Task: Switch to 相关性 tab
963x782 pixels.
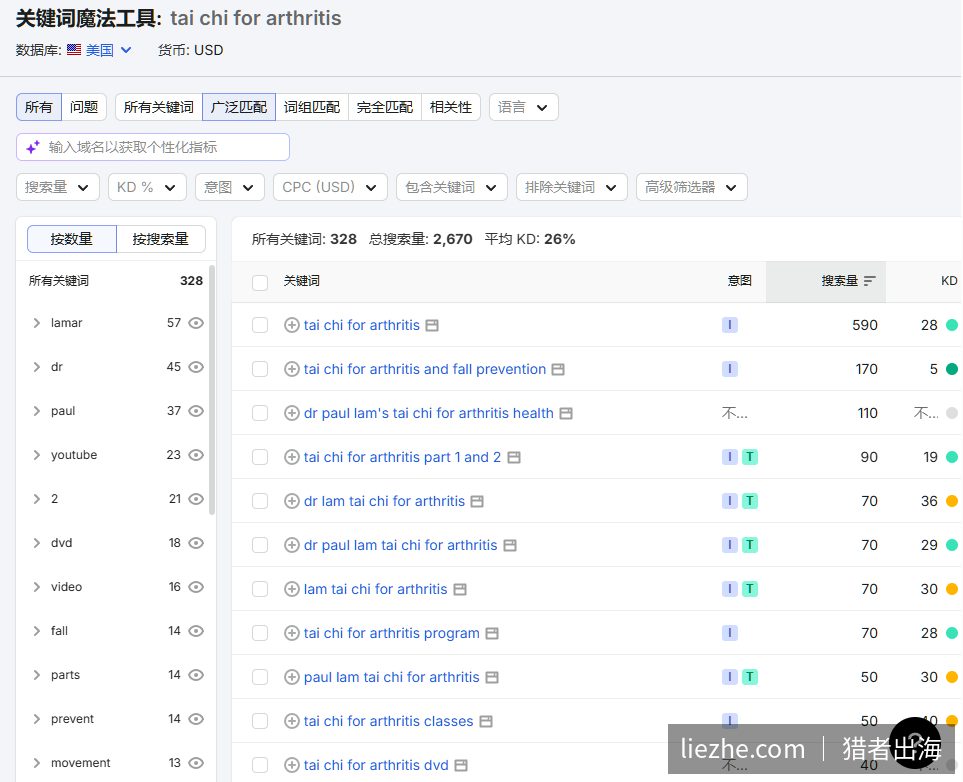Action: 451,108
